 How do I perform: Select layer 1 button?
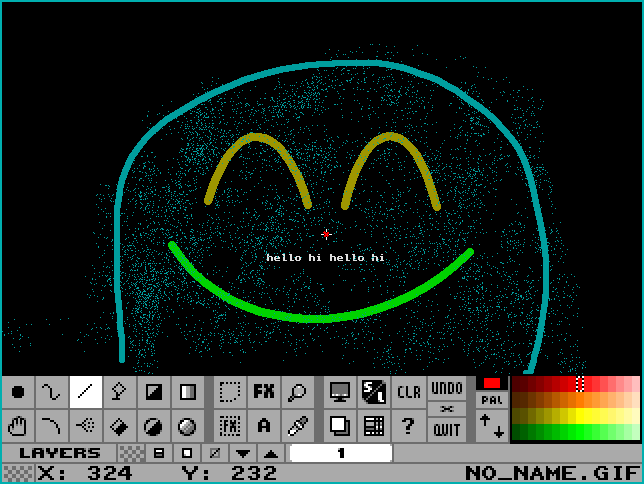click(x=341, y=453)
